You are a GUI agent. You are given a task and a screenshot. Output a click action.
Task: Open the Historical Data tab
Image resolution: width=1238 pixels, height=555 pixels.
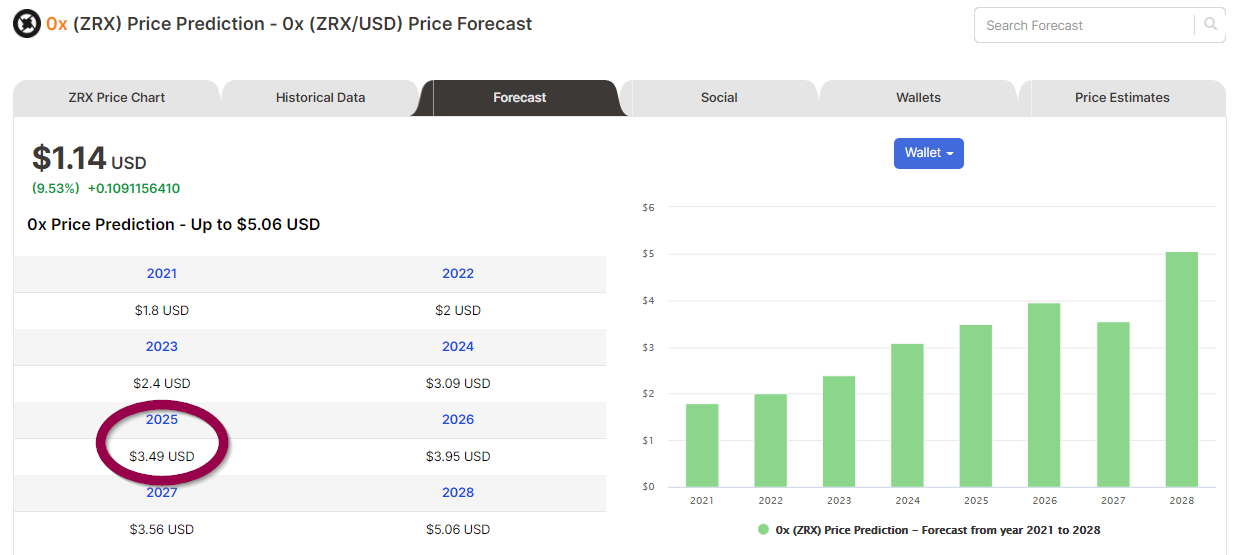coord(320,98)
